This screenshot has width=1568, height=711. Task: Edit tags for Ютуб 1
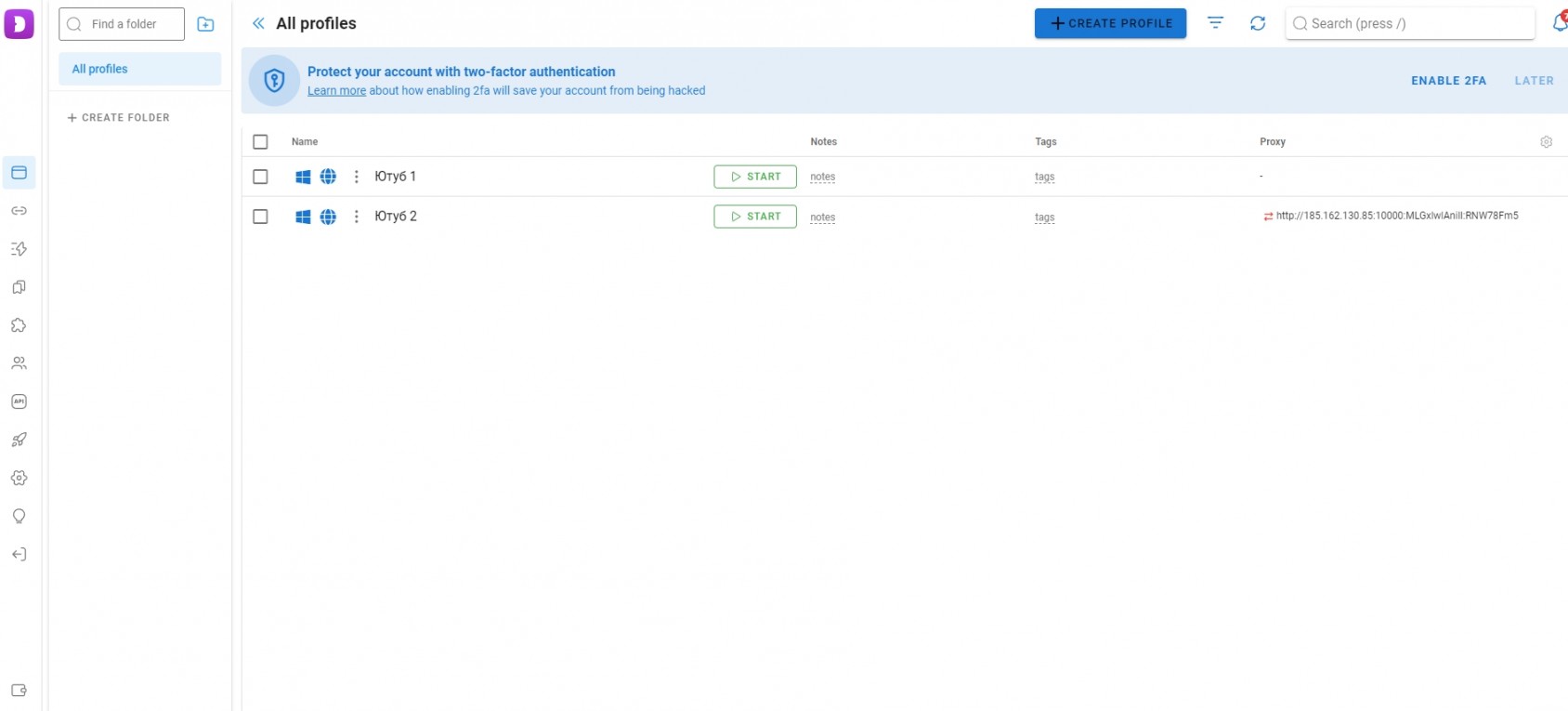[x=1044, y=177]
